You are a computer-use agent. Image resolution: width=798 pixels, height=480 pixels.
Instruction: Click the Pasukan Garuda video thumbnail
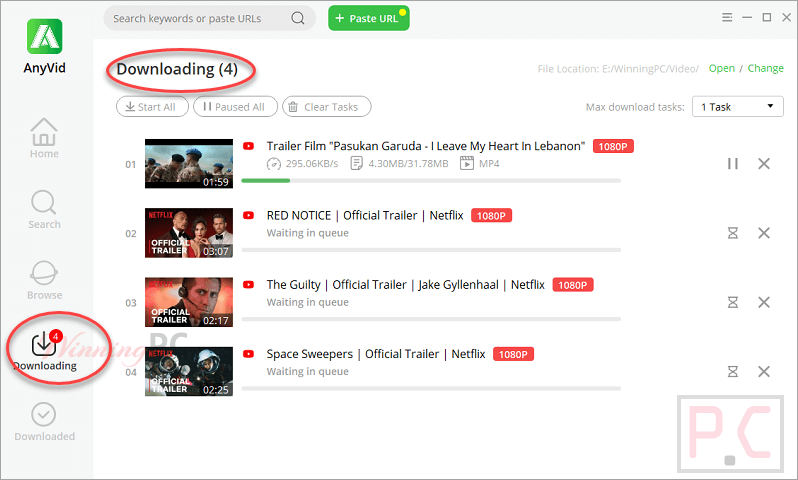[189, 163]
